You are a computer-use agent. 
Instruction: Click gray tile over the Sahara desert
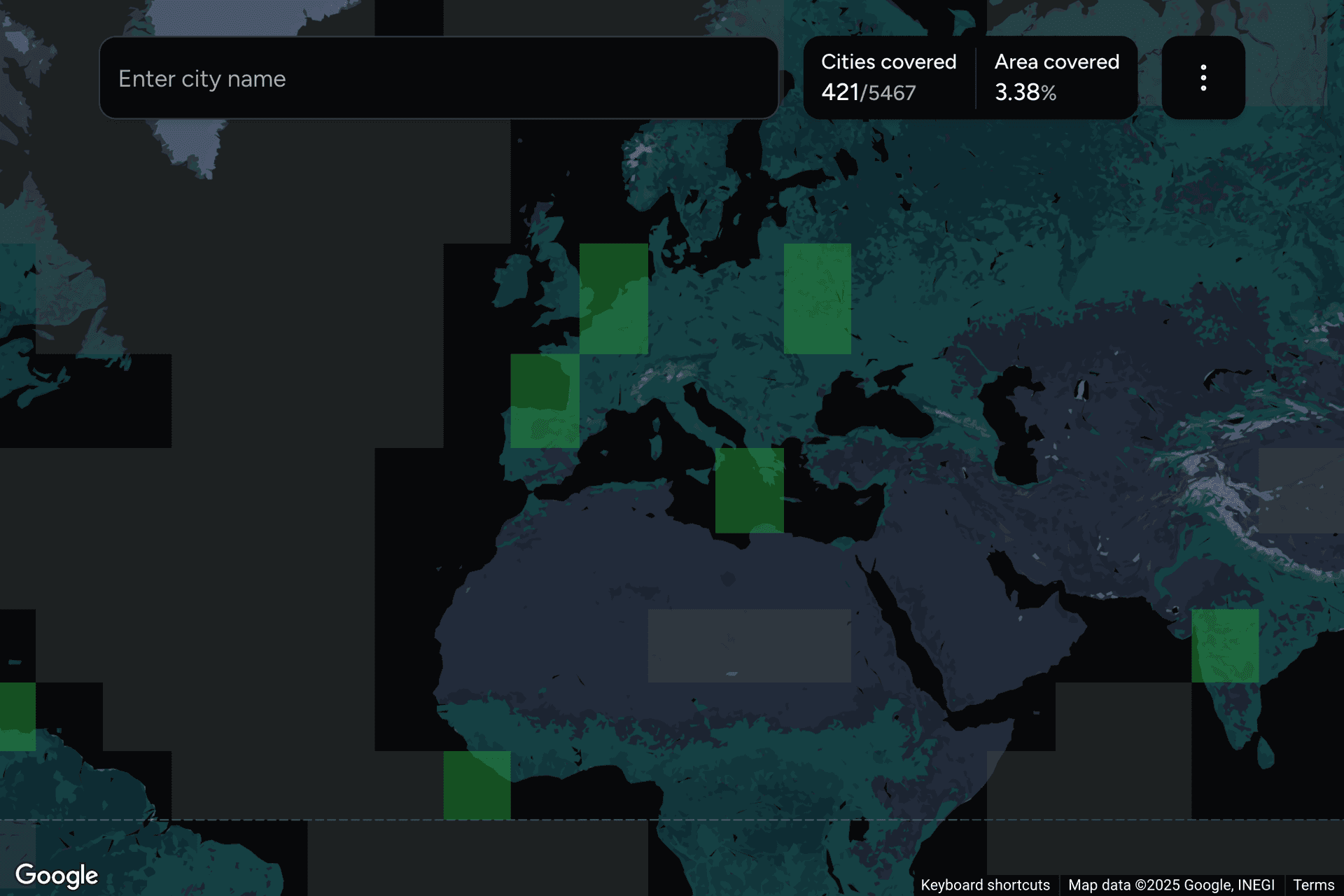click(x=749, y=645)
